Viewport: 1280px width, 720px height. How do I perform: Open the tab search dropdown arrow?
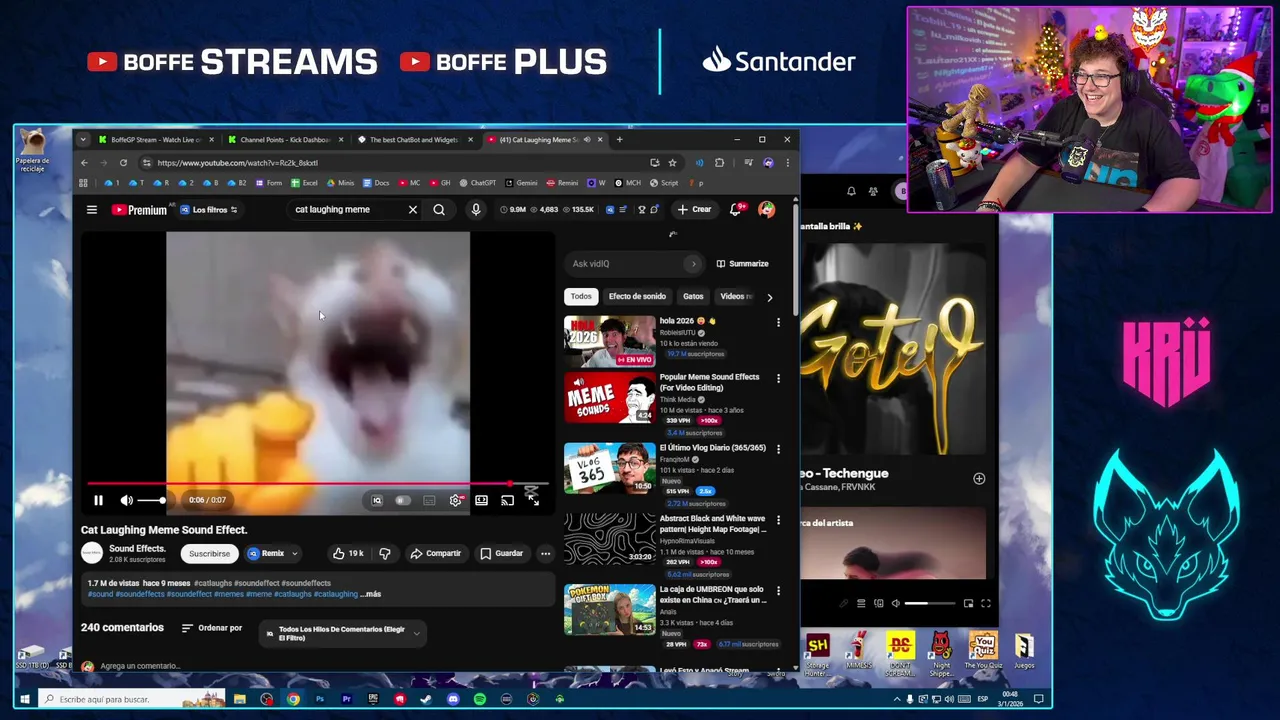click(x=83, y=140)
